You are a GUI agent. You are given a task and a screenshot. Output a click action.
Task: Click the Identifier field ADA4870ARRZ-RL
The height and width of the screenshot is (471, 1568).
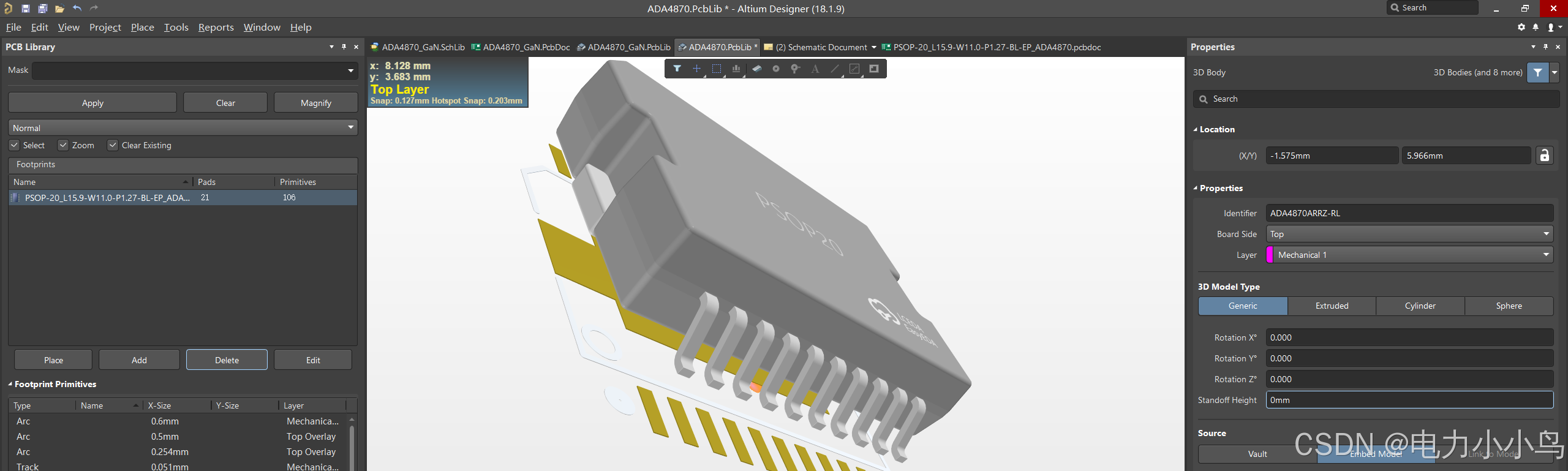click(1409, 213)
